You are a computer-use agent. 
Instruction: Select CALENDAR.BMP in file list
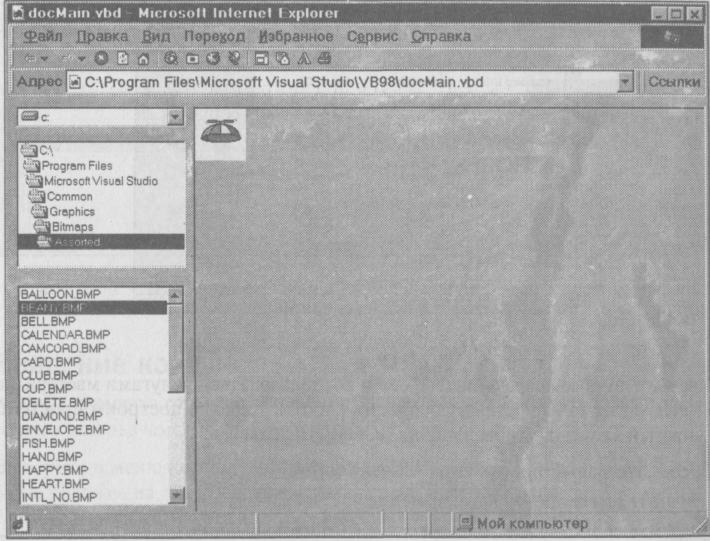click(x=66, y=335)
